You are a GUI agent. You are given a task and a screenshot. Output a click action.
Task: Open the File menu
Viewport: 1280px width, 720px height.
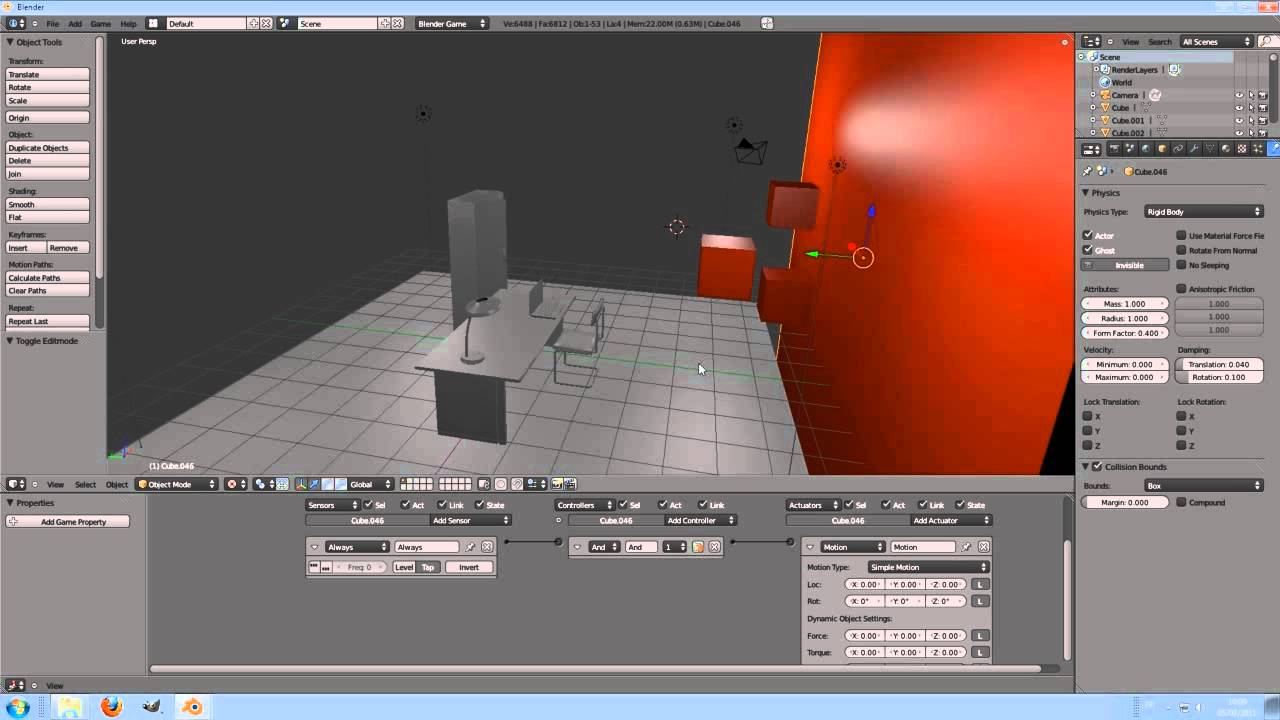tap(52, 23)
